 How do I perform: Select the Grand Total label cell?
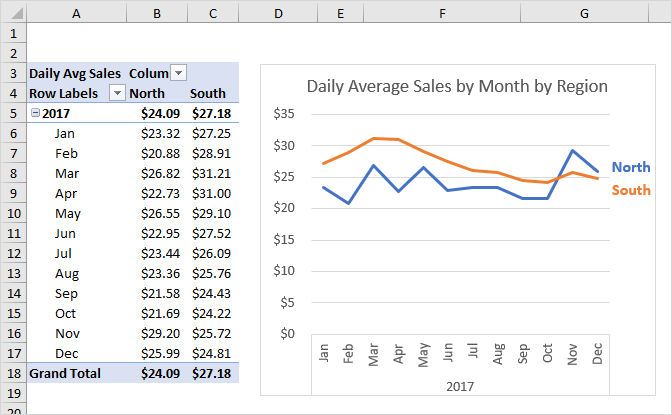76,373
